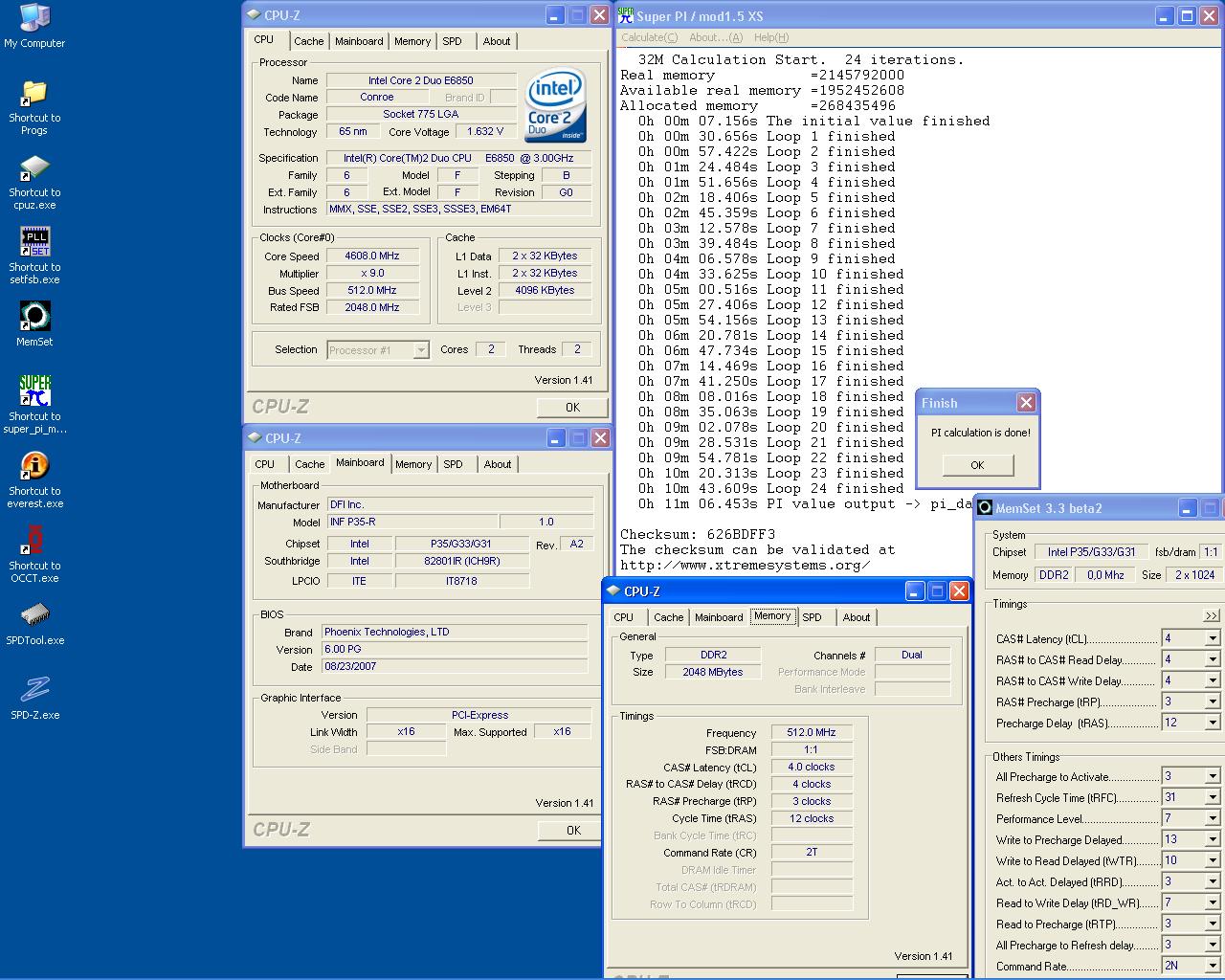Click OK in the CPU-Z Mainboard window
Image resolution: width=1225 pixels, height=980 pixels.
[x=572, y=830]
